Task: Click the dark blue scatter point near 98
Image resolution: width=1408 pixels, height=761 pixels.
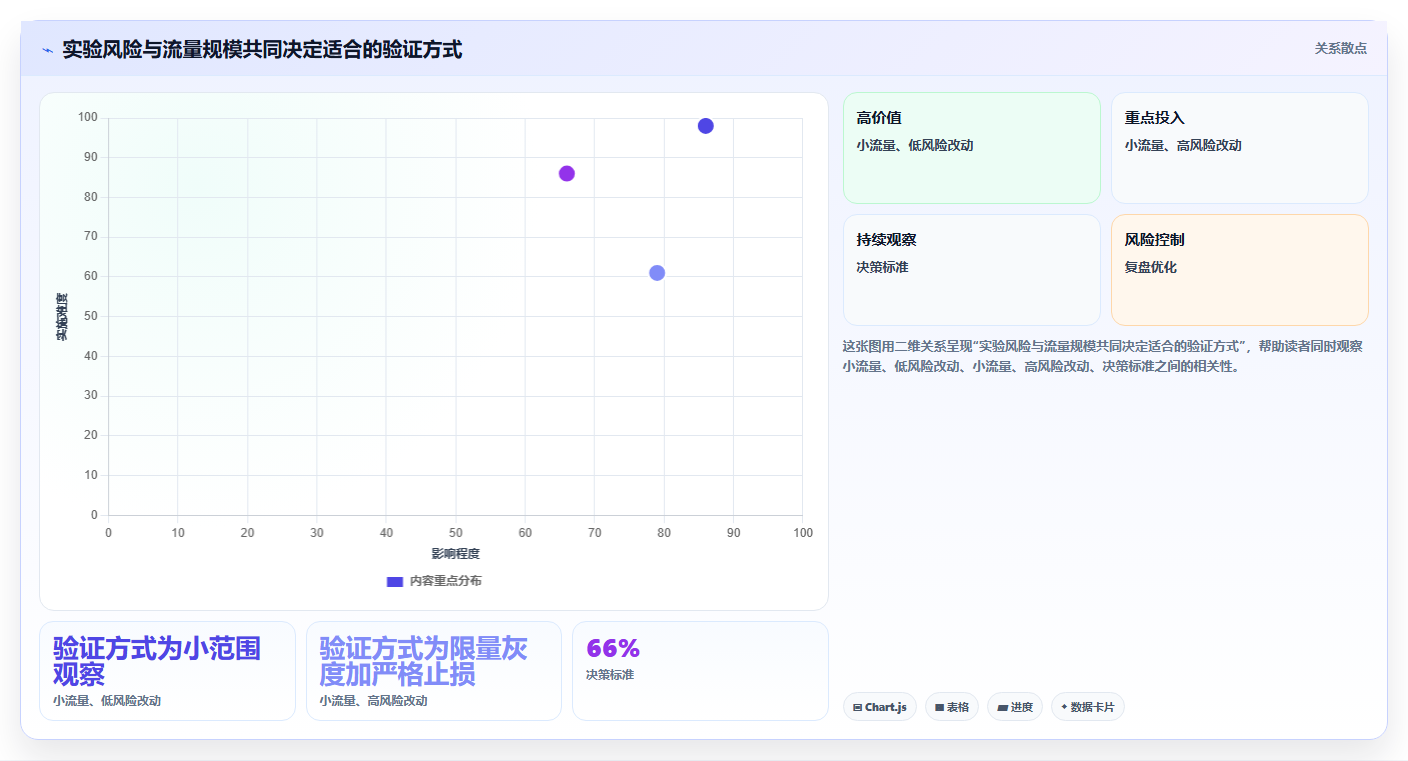Action: pos(706,126)
